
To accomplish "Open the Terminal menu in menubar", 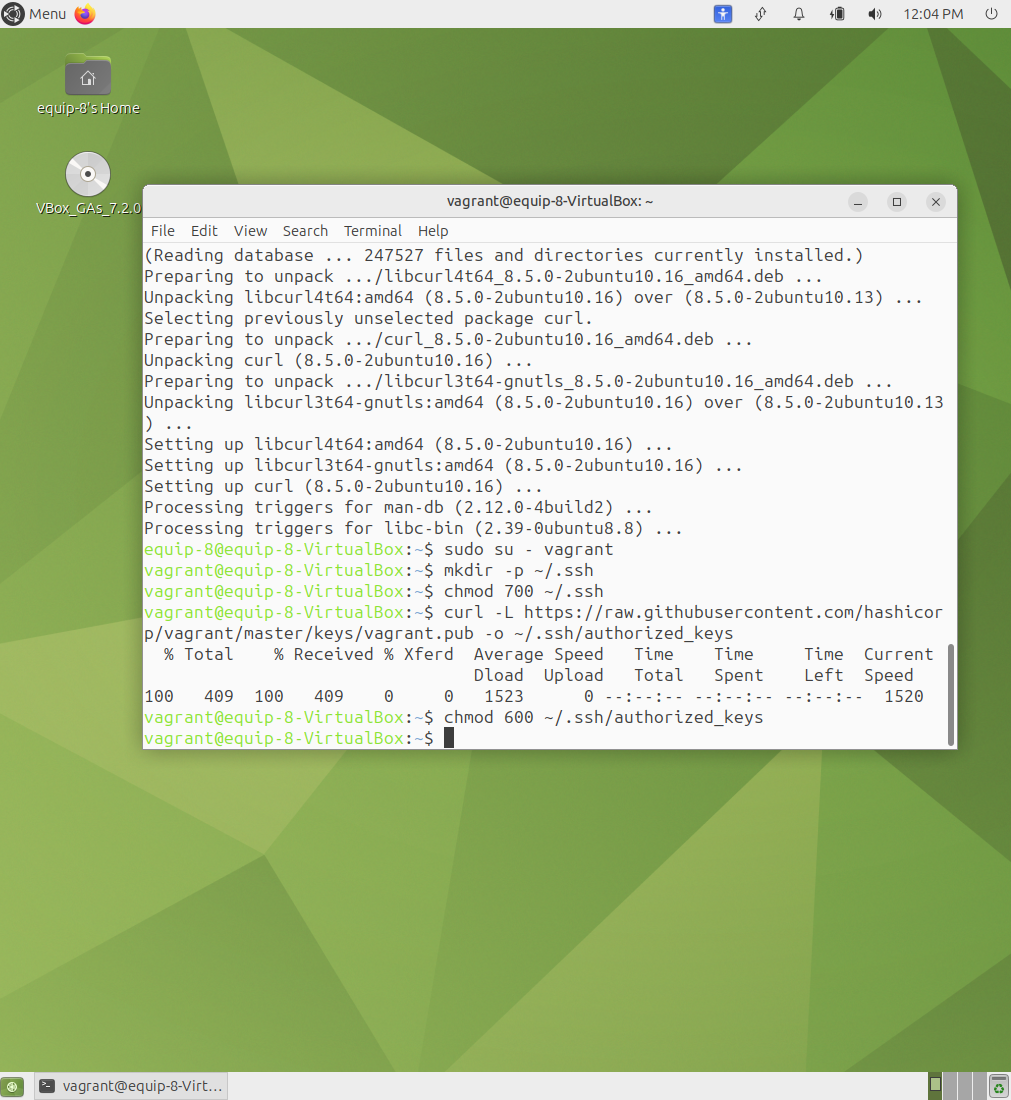I will pyautogui.click(x=373, y=231).
